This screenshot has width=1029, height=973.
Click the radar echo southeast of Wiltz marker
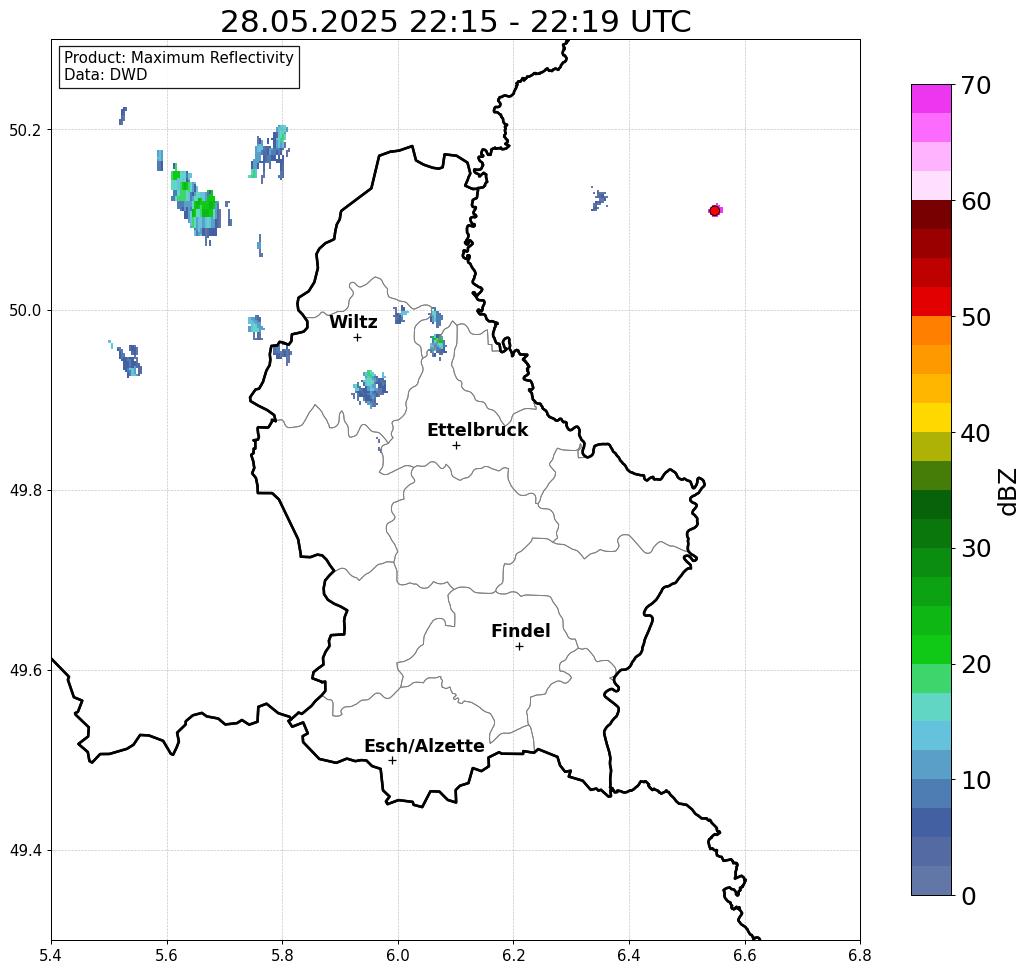pos(371,388)
